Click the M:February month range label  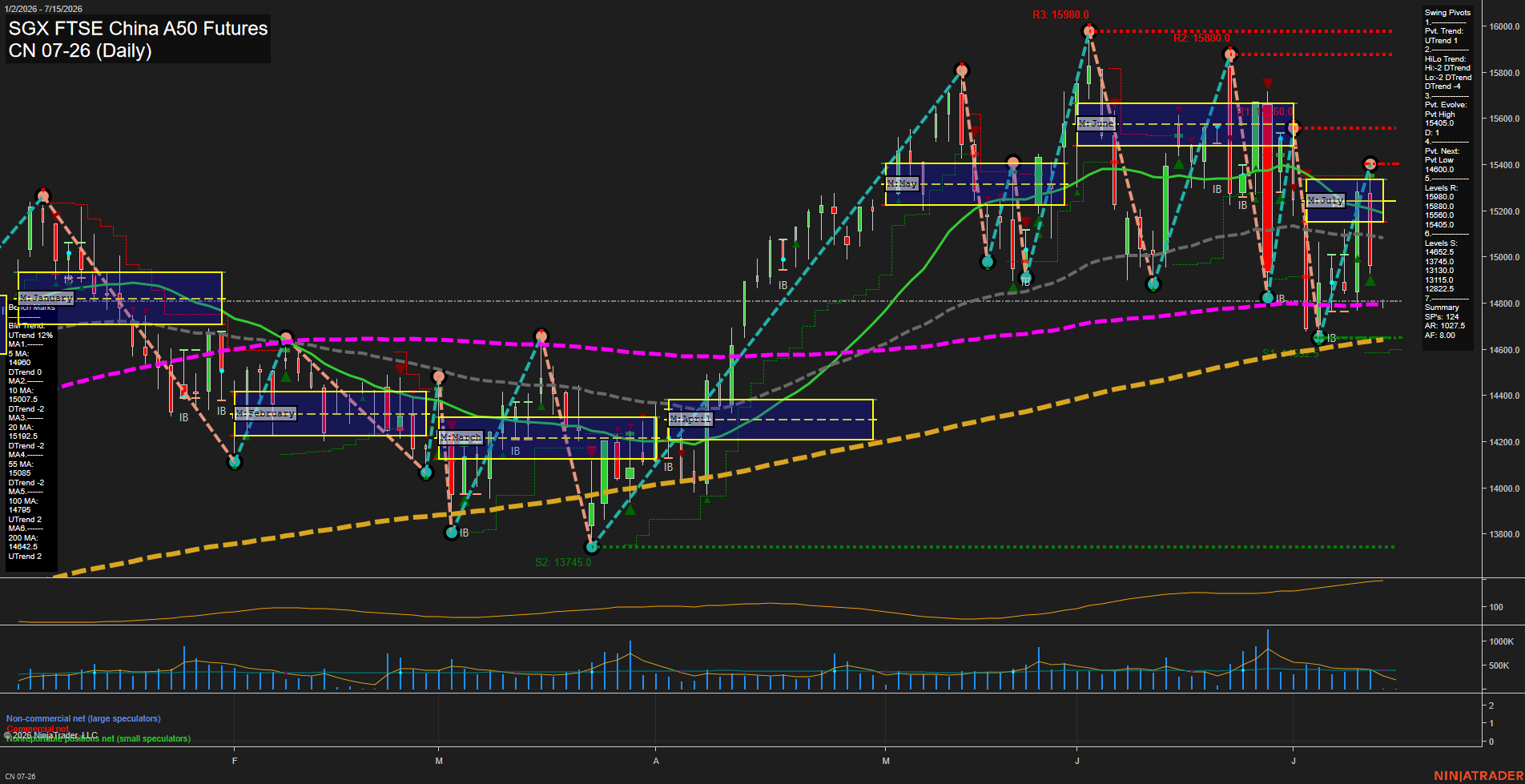pos(265,413)
